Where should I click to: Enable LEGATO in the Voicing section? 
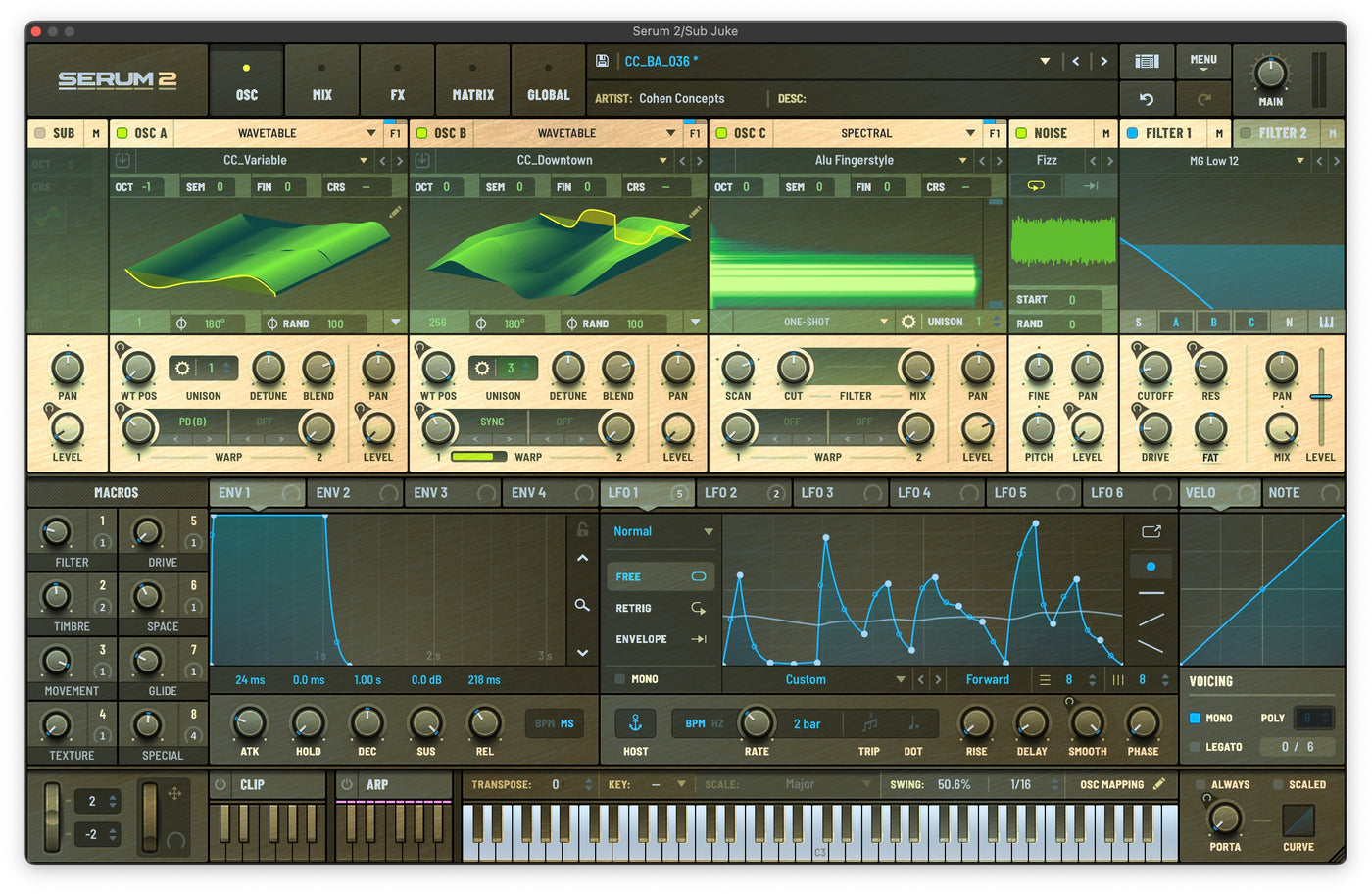[x=1198, y=747]
